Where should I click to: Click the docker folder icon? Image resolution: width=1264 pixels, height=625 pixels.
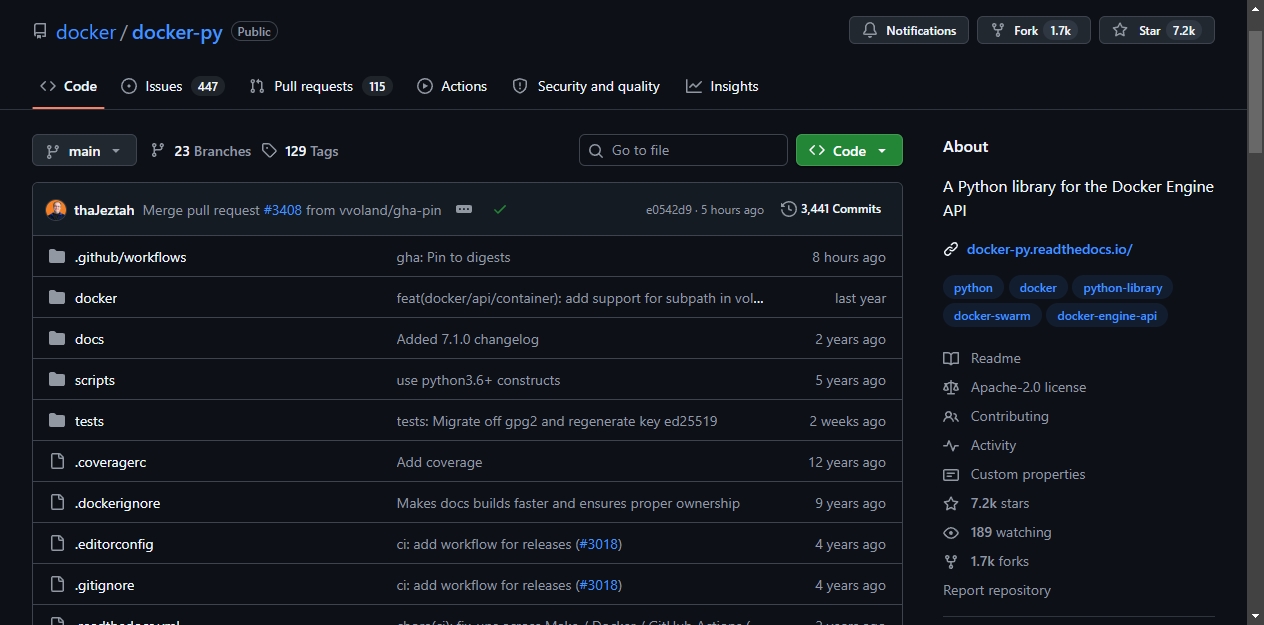coord(57,298)
